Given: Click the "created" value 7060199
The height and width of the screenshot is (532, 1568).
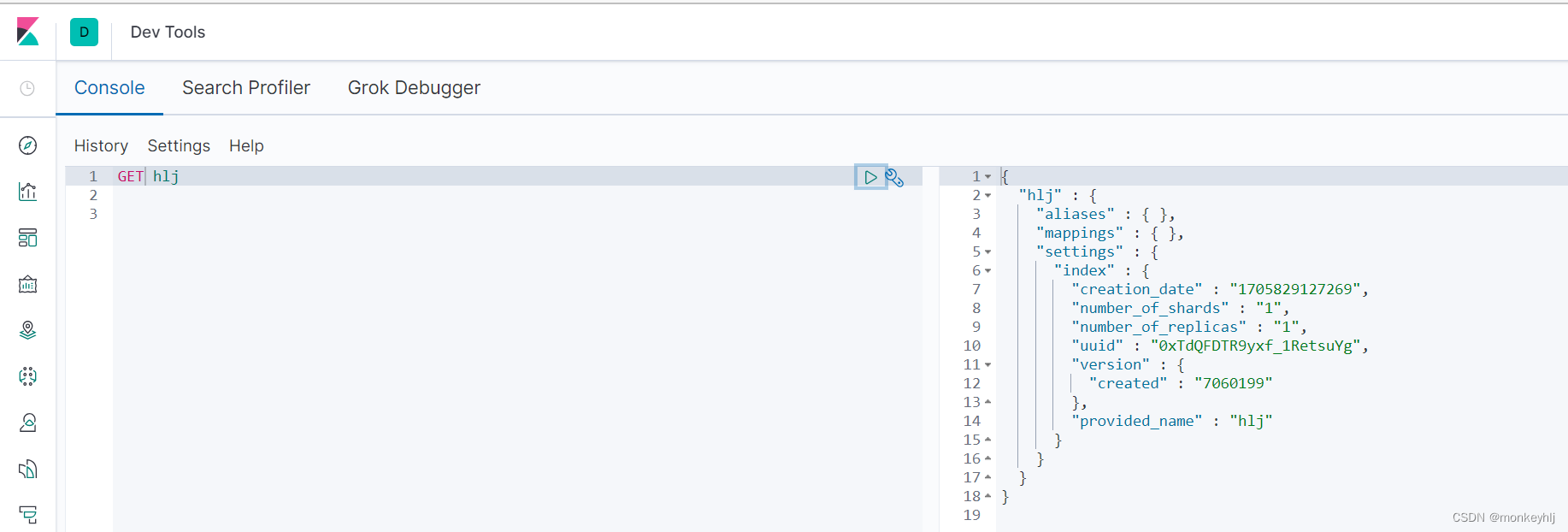Looking at the screenshot, I should pyautogui.click(x=1234, y=383).
